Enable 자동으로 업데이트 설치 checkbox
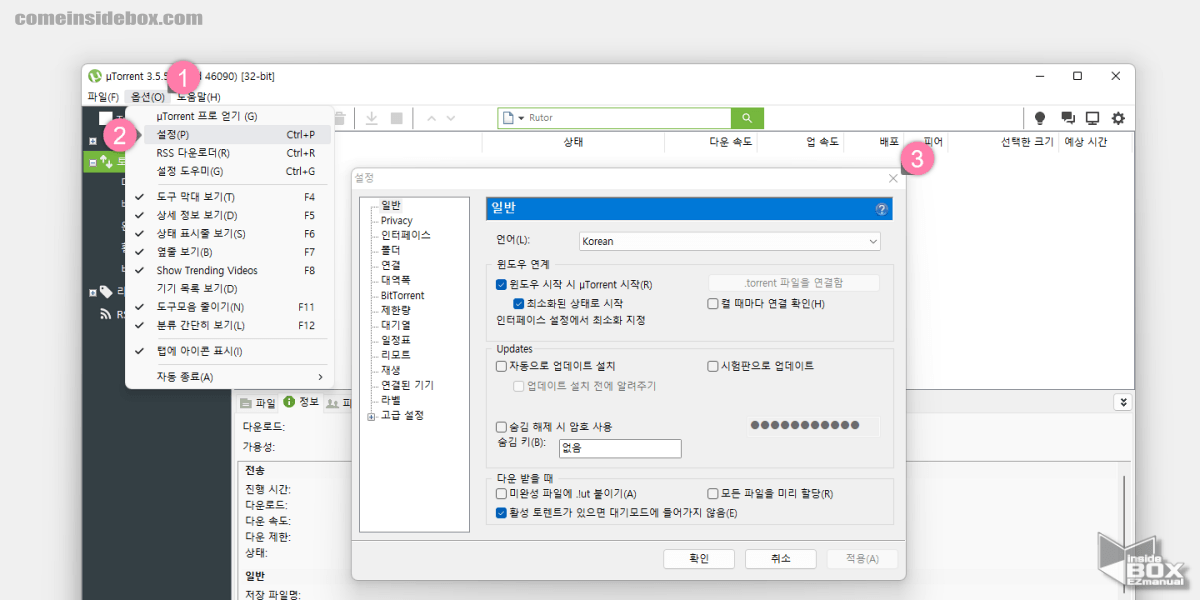 pos(502,366)
